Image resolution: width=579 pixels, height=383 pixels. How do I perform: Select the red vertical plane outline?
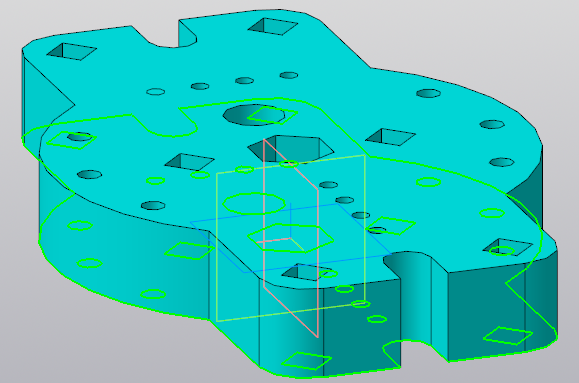point(291,238)
